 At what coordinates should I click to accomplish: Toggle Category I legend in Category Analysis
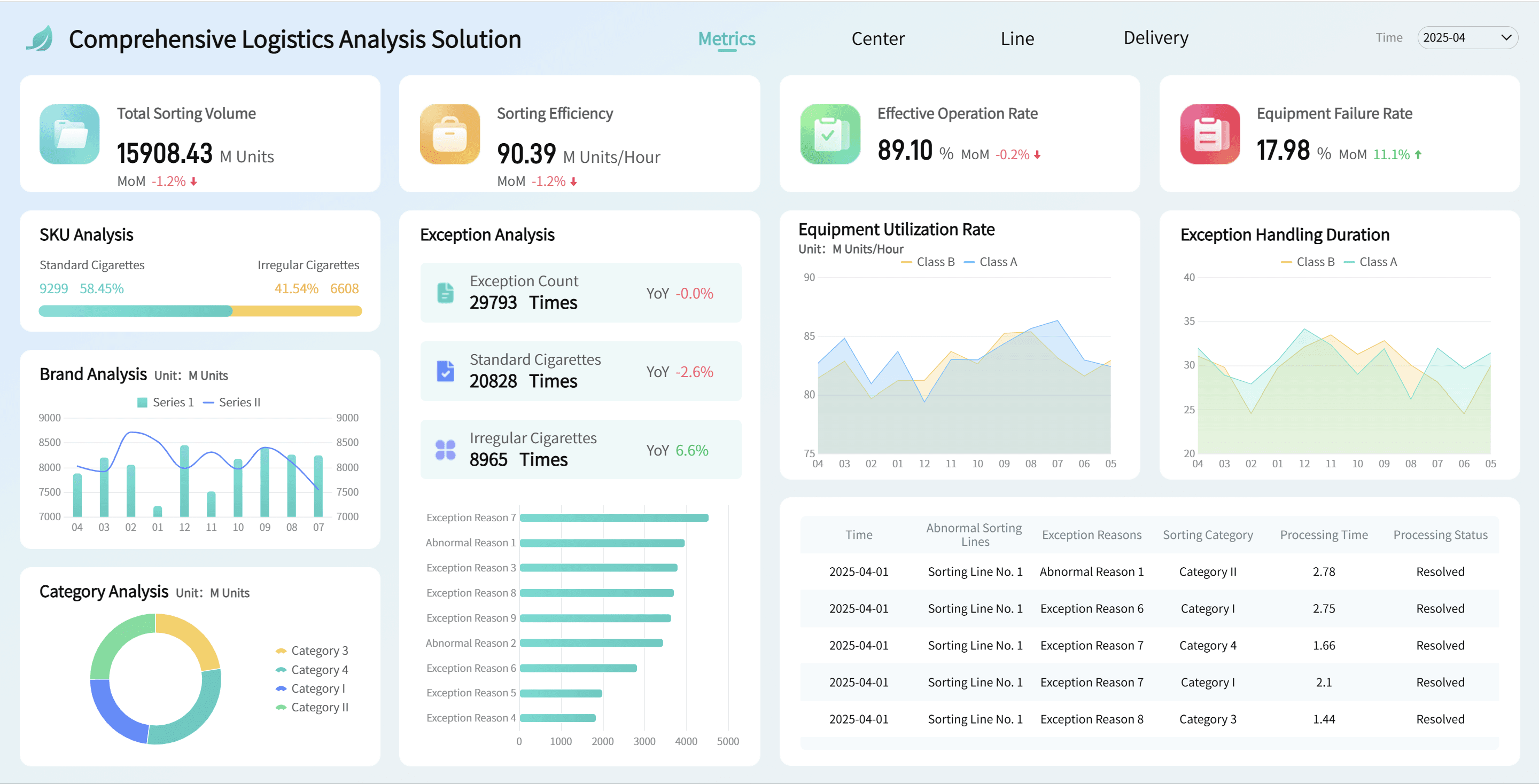tap(310, 688)
